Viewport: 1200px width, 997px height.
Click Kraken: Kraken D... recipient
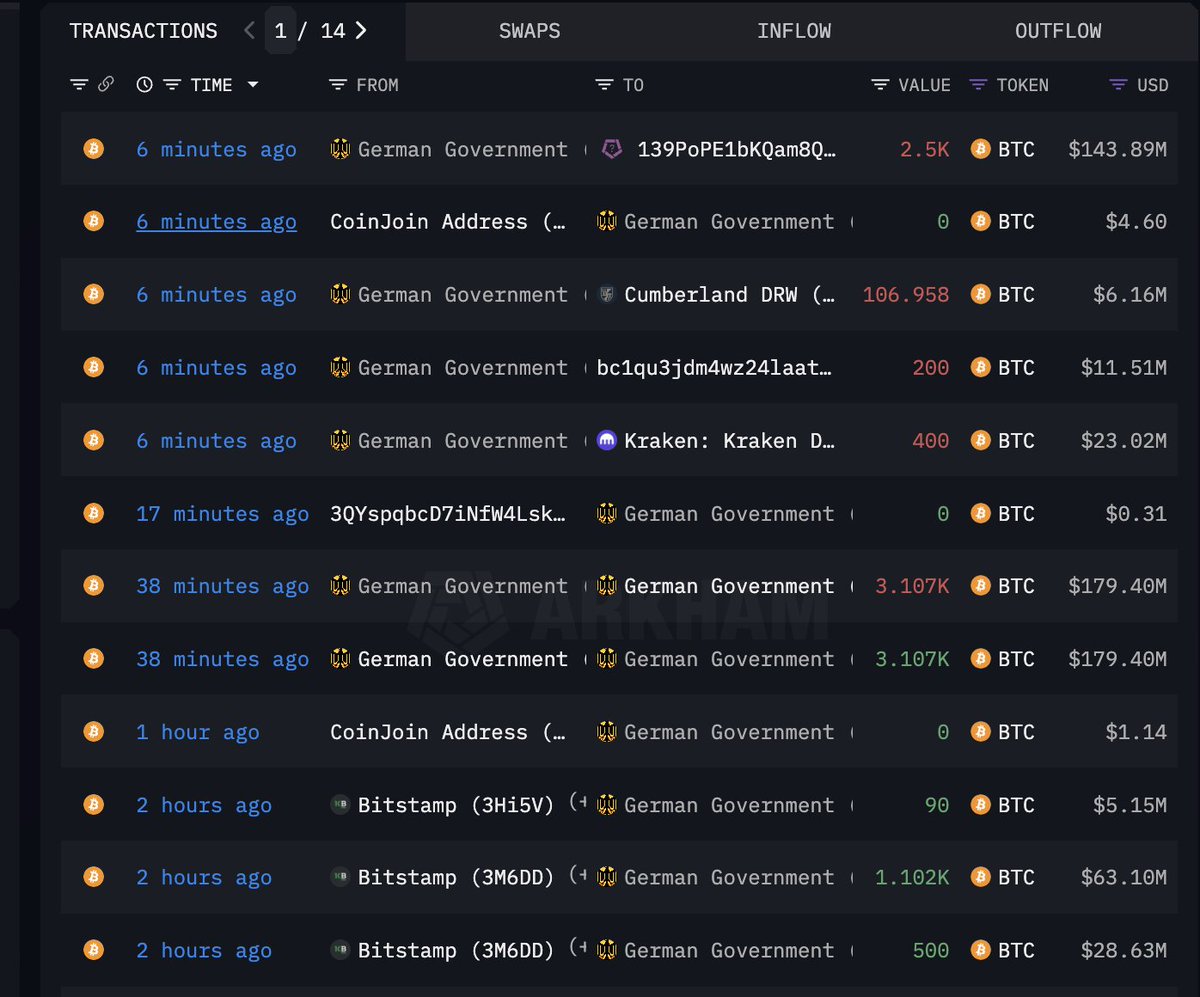(729, 441)
